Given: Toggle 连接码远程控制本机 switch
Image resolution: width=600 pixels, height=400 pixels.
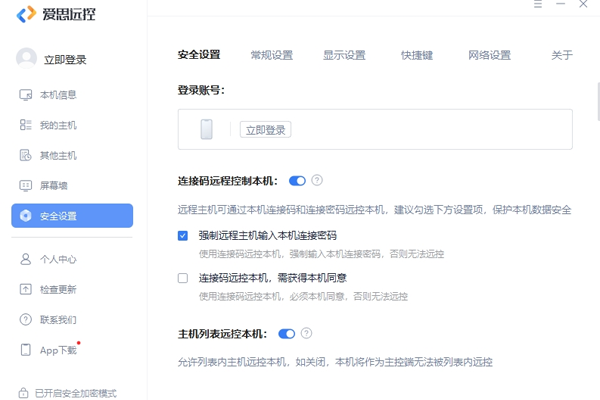Looking at the screenshot, I should coord(297,181).
